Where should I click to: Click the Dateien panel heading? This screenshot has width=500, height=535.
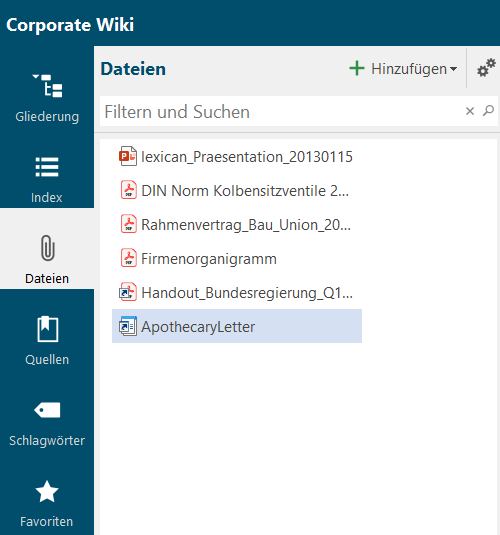(x=133, y=69)
